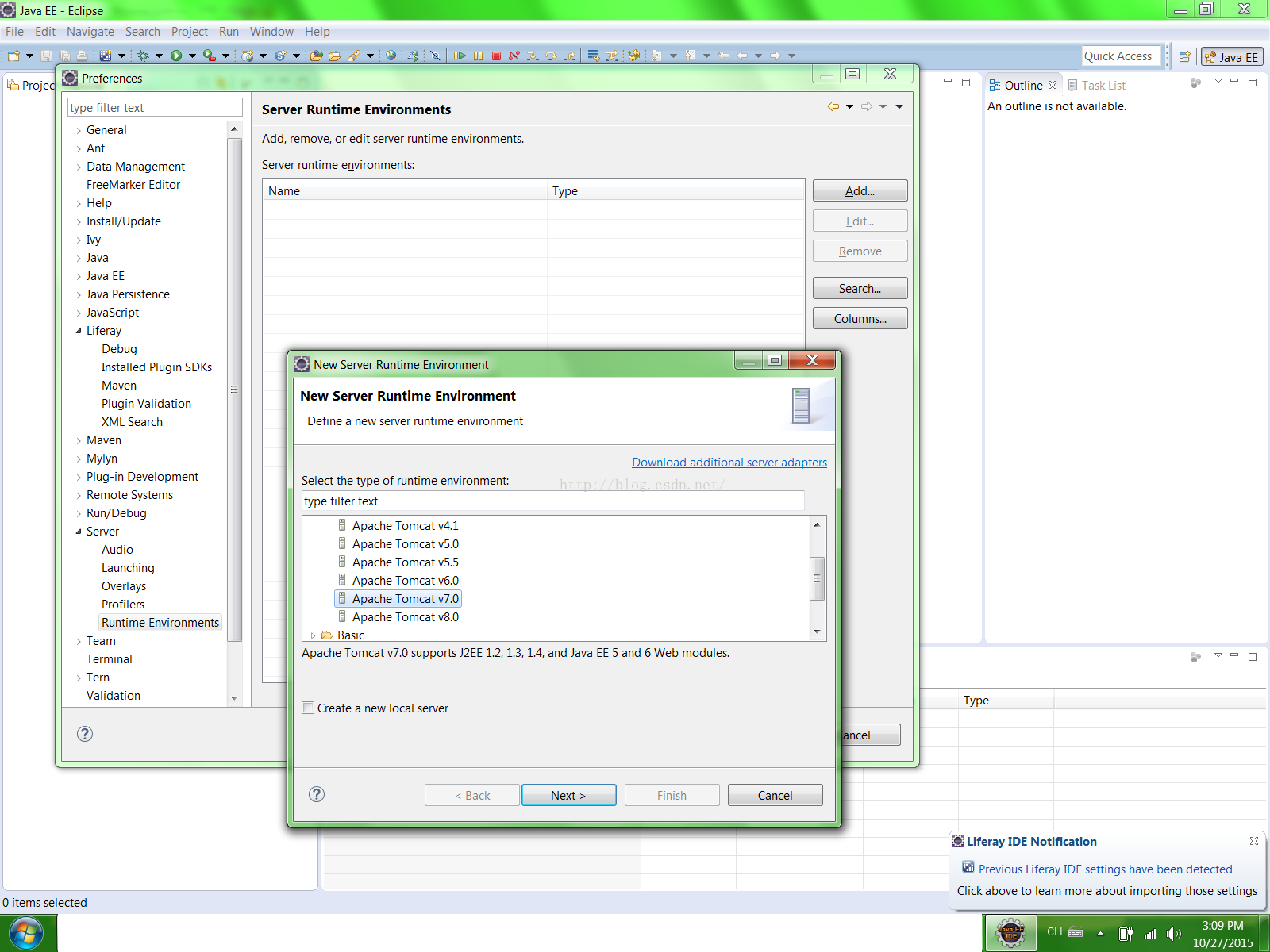Click the Disconnect debug icon
The image size is (1270, 952).
point(514,56)
